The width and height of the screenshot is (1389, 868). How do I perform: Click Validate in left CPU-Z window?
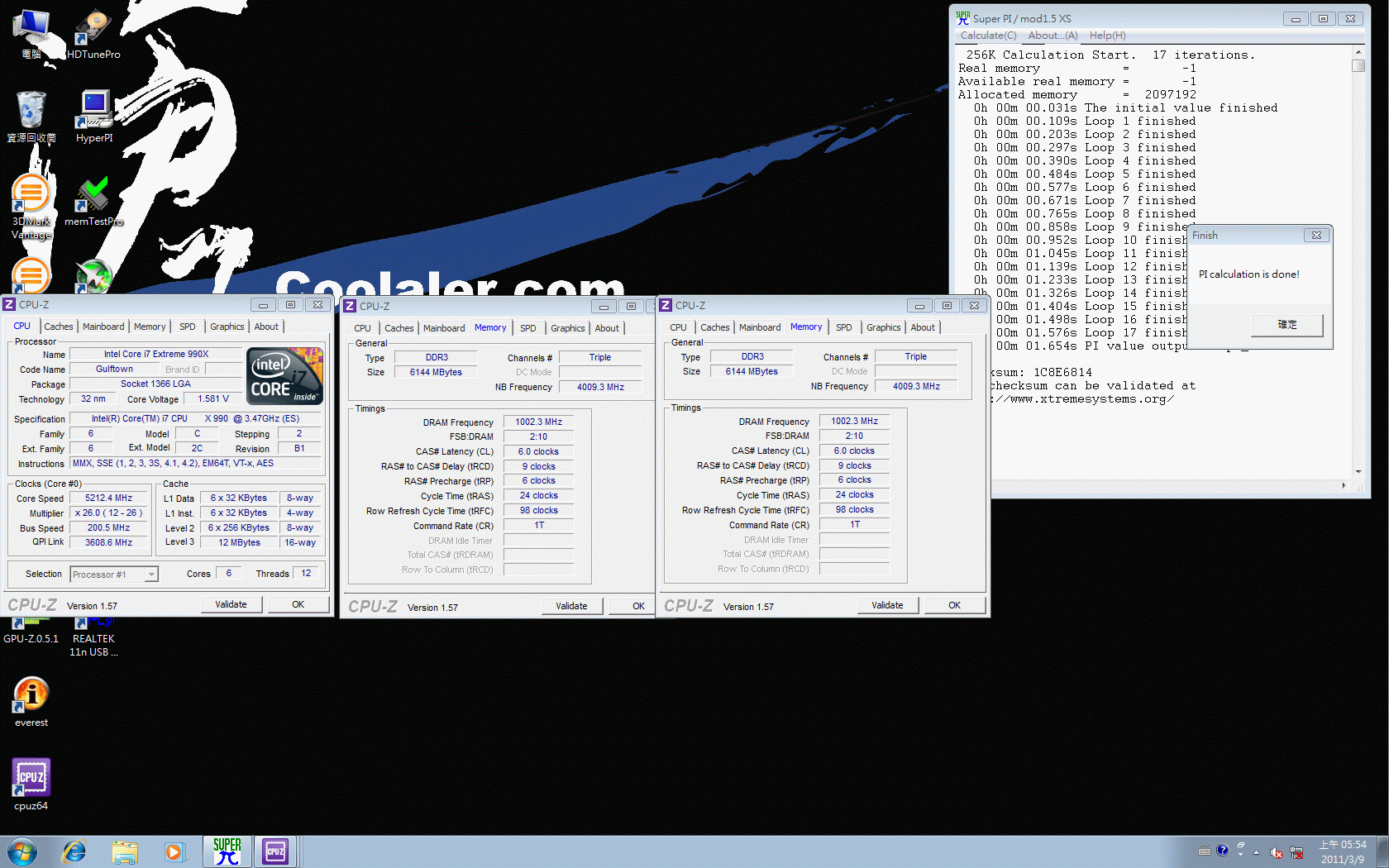click(231, 604)
